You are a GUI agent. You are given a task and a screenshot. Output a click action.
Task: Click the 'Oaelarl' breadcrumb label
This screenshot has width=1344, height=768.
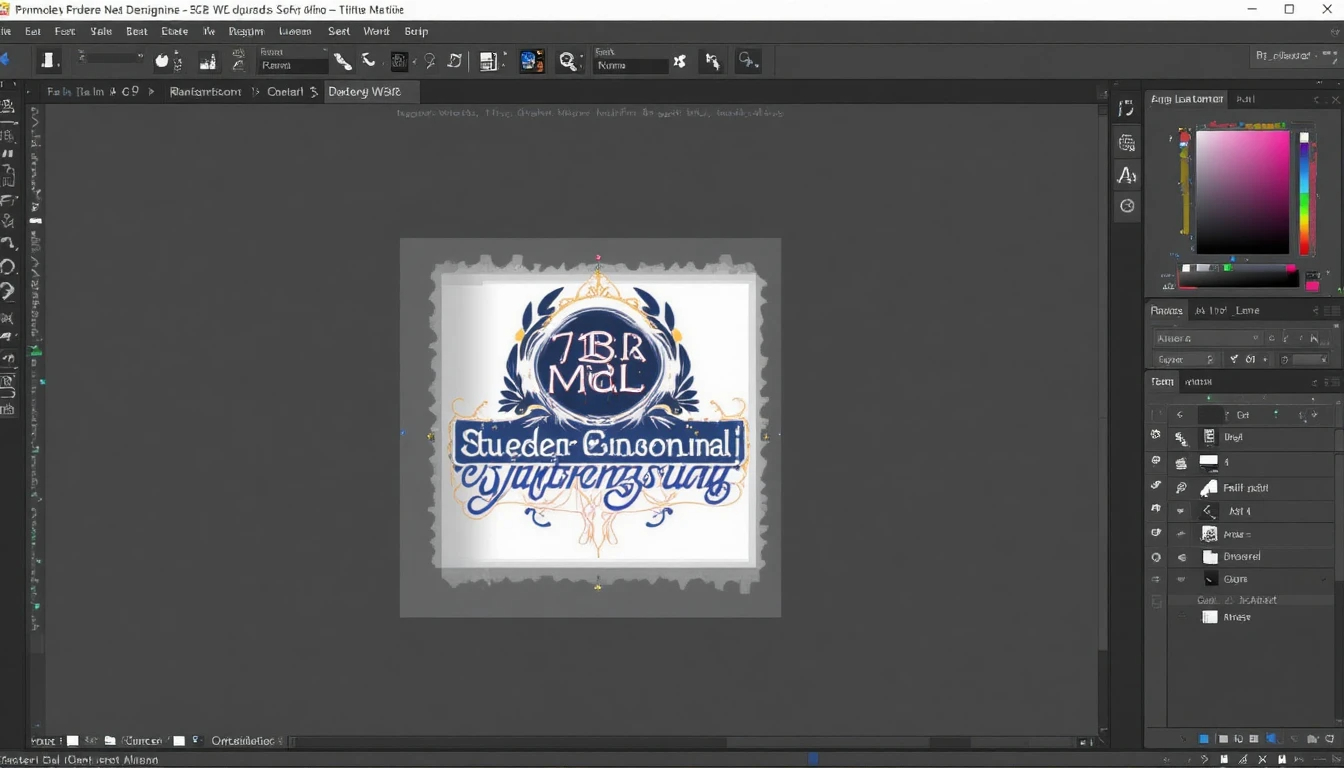pyautogui.click(x=285, y=92)
